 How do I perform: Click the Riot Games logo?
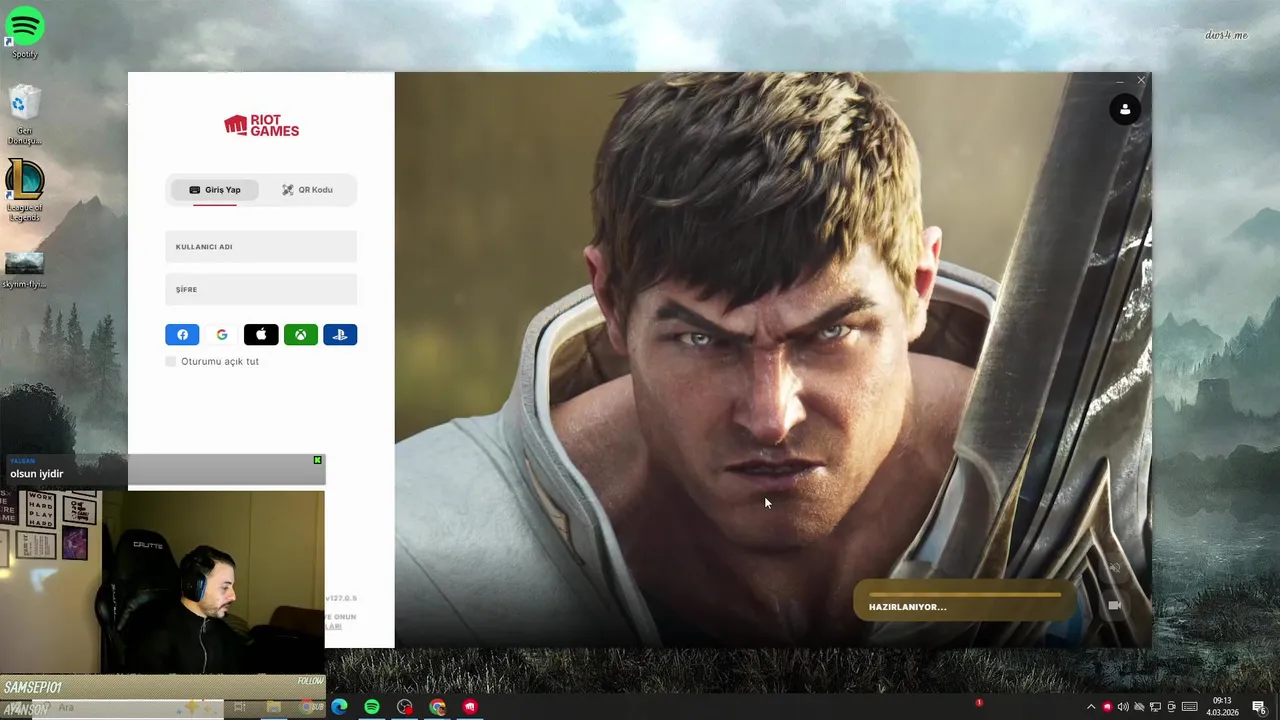pyautogui.click(x=261, y=125)
